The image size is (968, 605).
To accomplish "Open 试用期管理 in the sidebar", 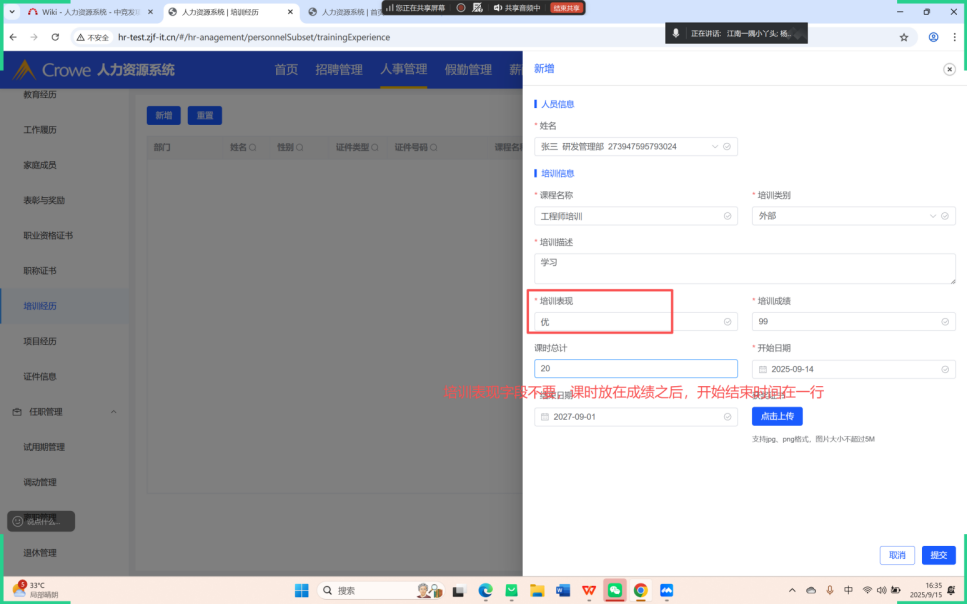I will click(44, 447).
